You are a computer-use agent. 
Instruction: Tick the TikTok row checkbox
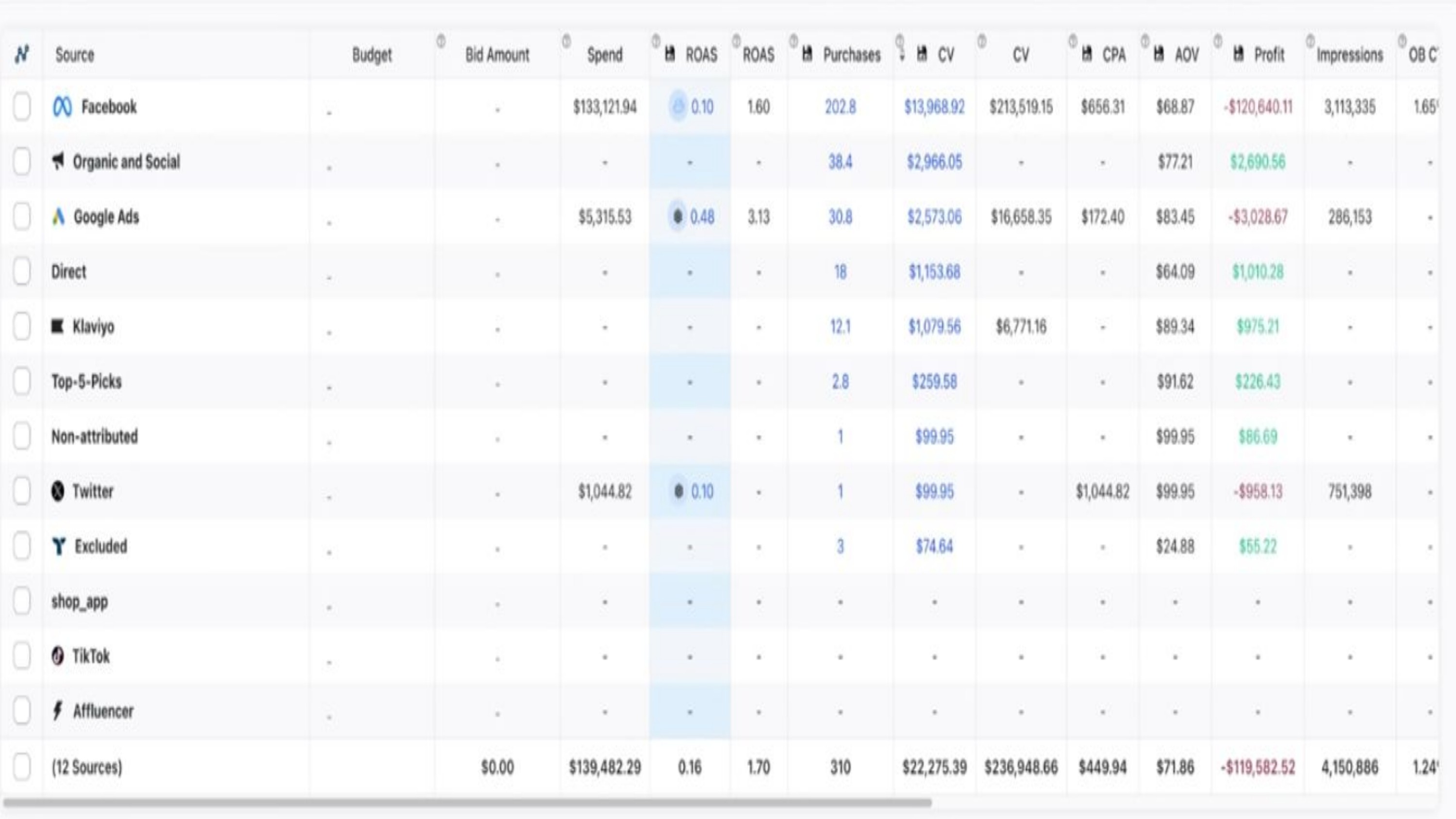tap(21, 656)
